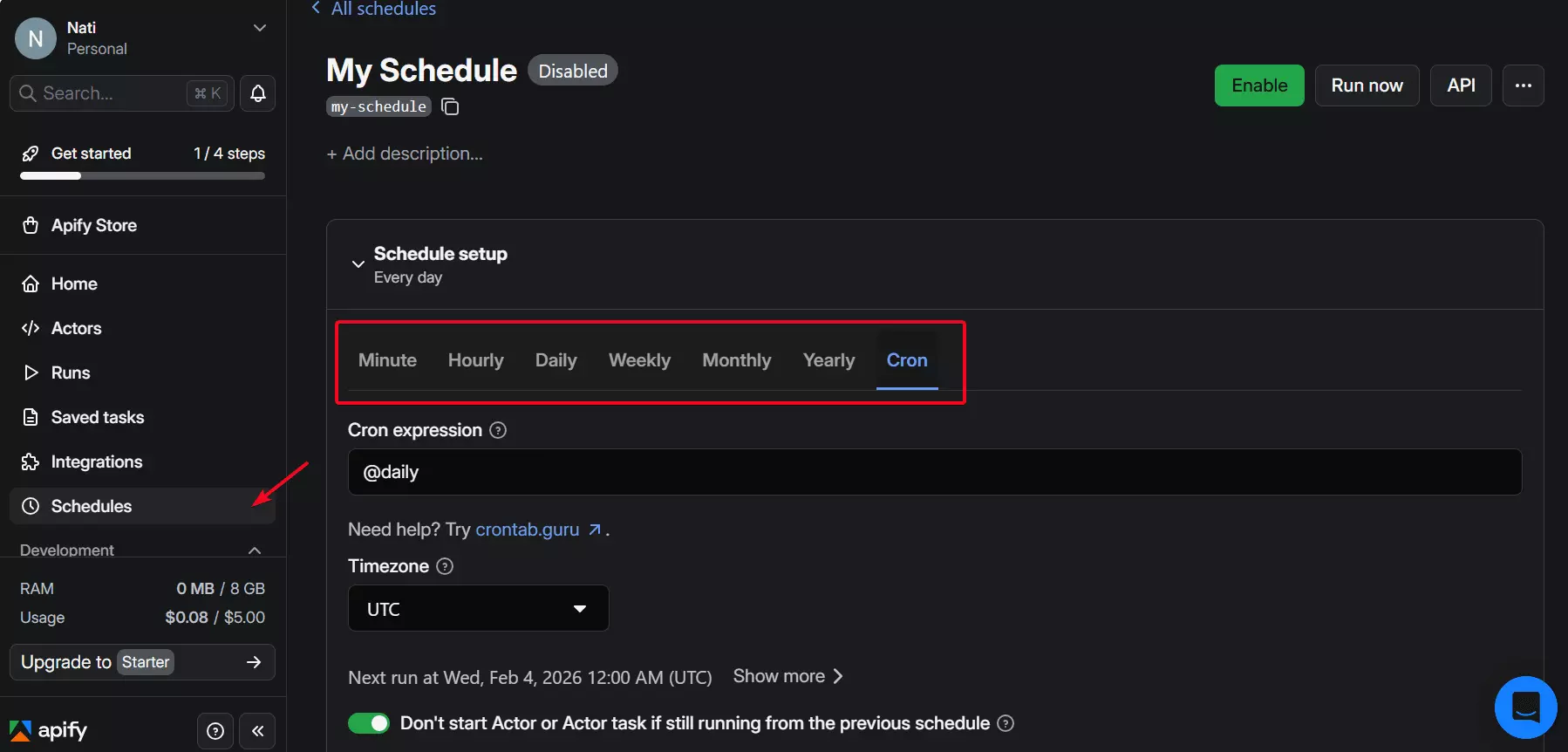Open the API button
This screenshot has width=1568, height=752.
point(1461,85)
